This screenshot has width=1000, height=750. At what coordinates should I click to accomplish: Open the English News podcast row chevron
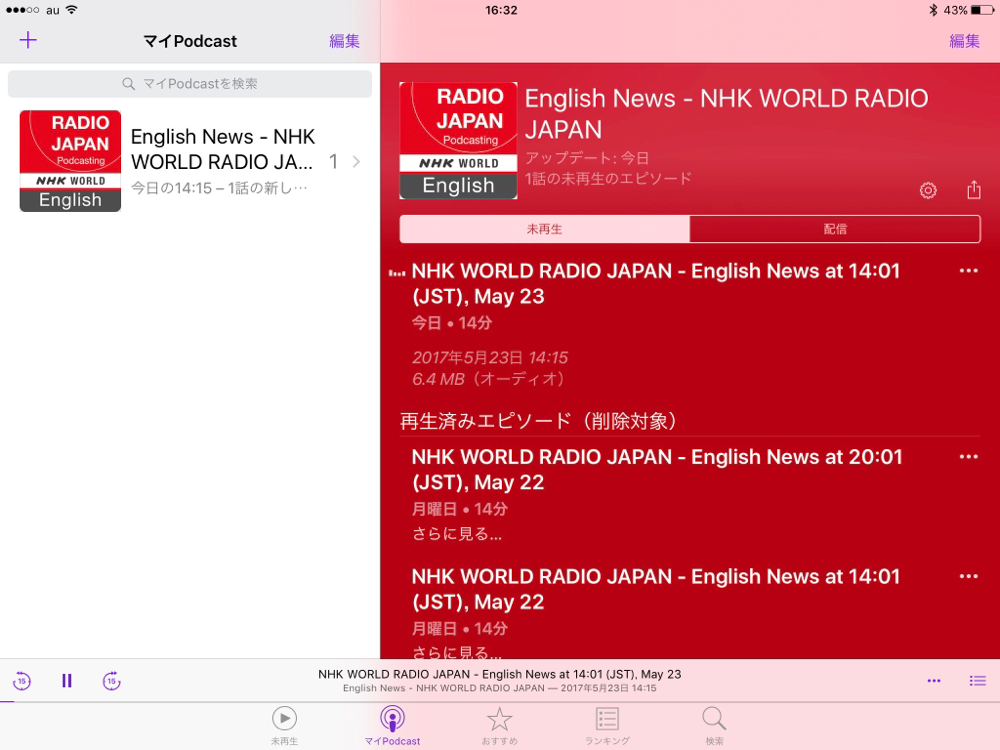tap(357, 162)
